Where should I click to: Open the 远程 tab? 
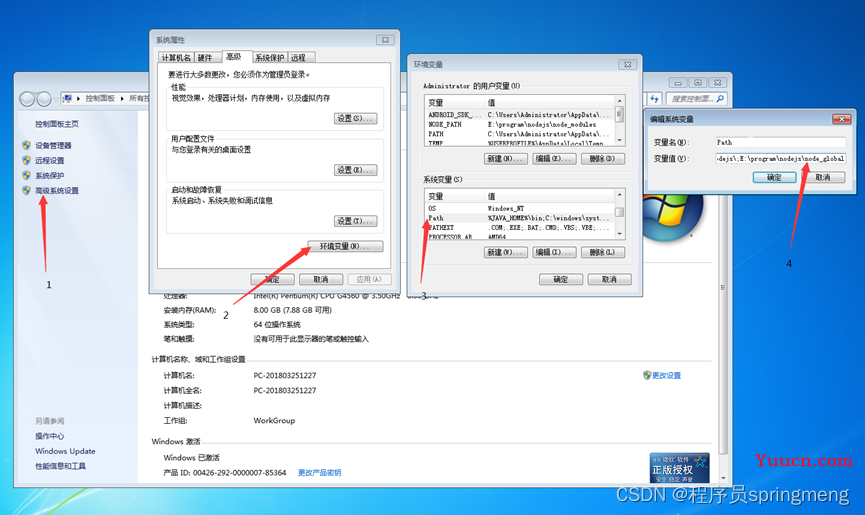[301, 57]
